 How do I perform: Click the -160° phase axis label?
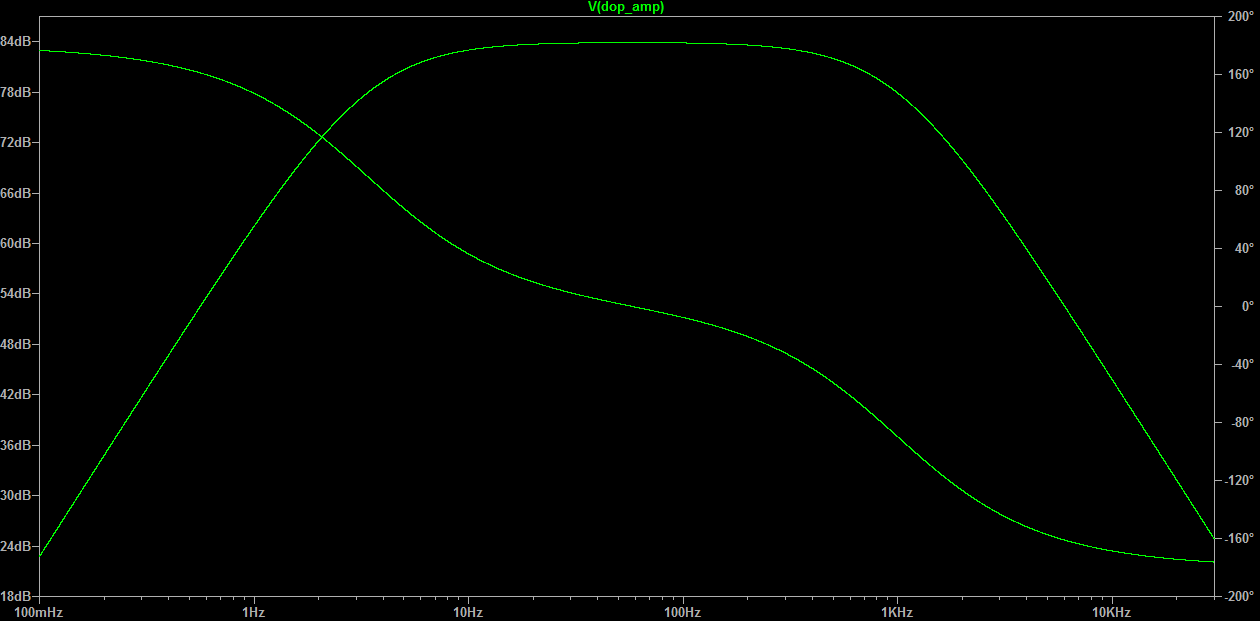pyautogui.click(x=1239, y=538)
